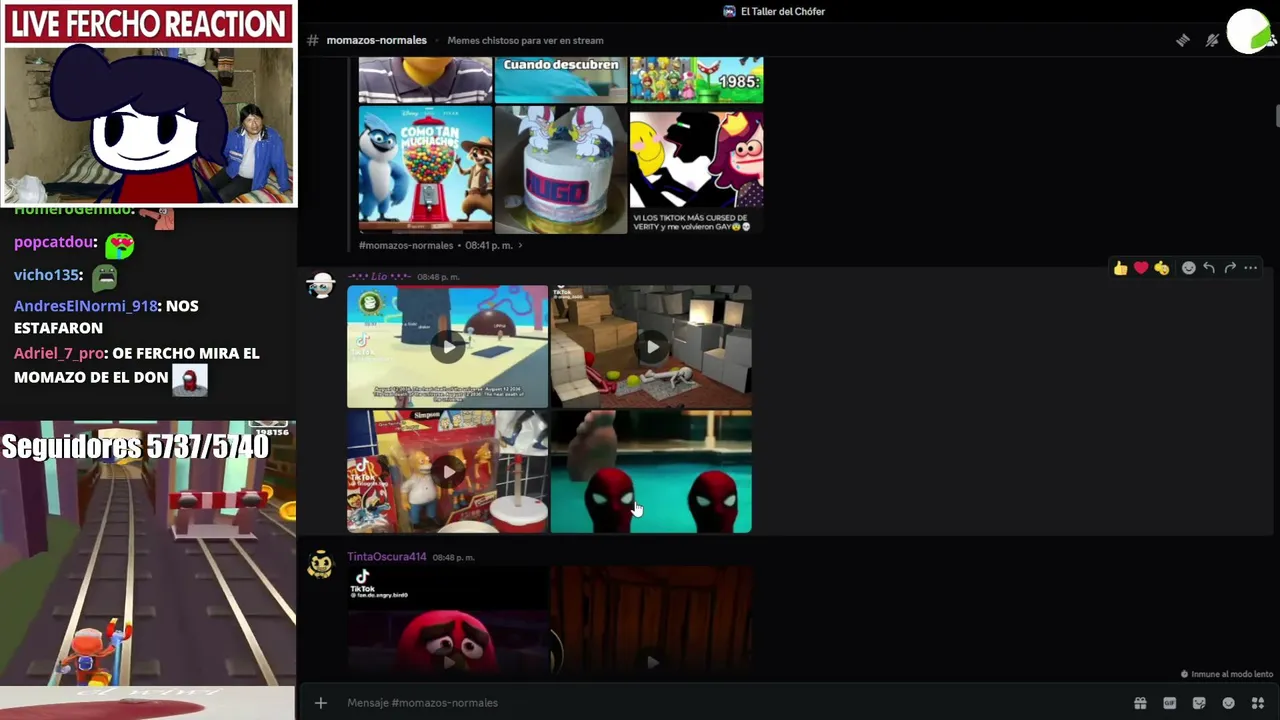Open the apps launcher icon
The width and height of the screenshot is (1280, 720).
[x=1258, y=703]
